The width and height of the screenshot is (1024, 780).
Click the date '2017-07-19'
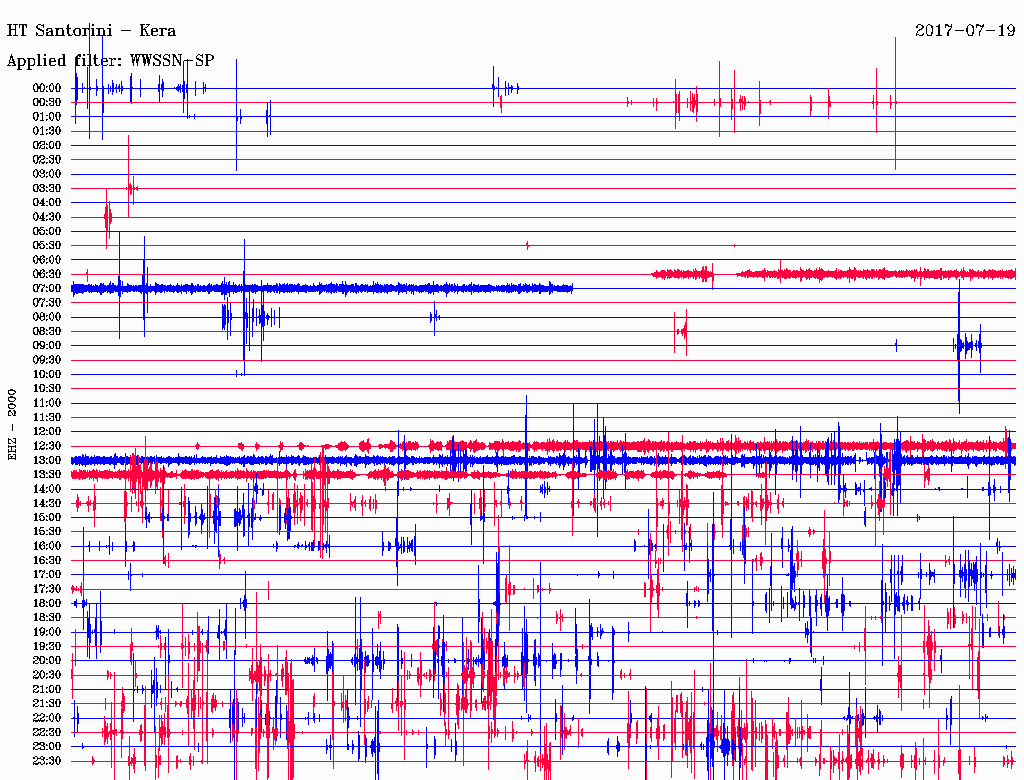[965, 31]
